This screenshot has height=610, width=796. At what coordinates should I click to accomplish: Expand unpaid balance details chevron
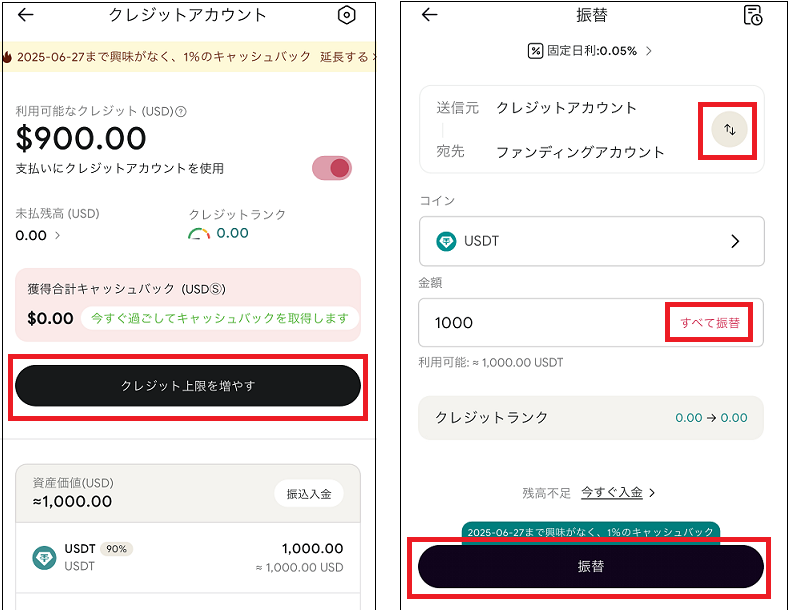point(57,236)
